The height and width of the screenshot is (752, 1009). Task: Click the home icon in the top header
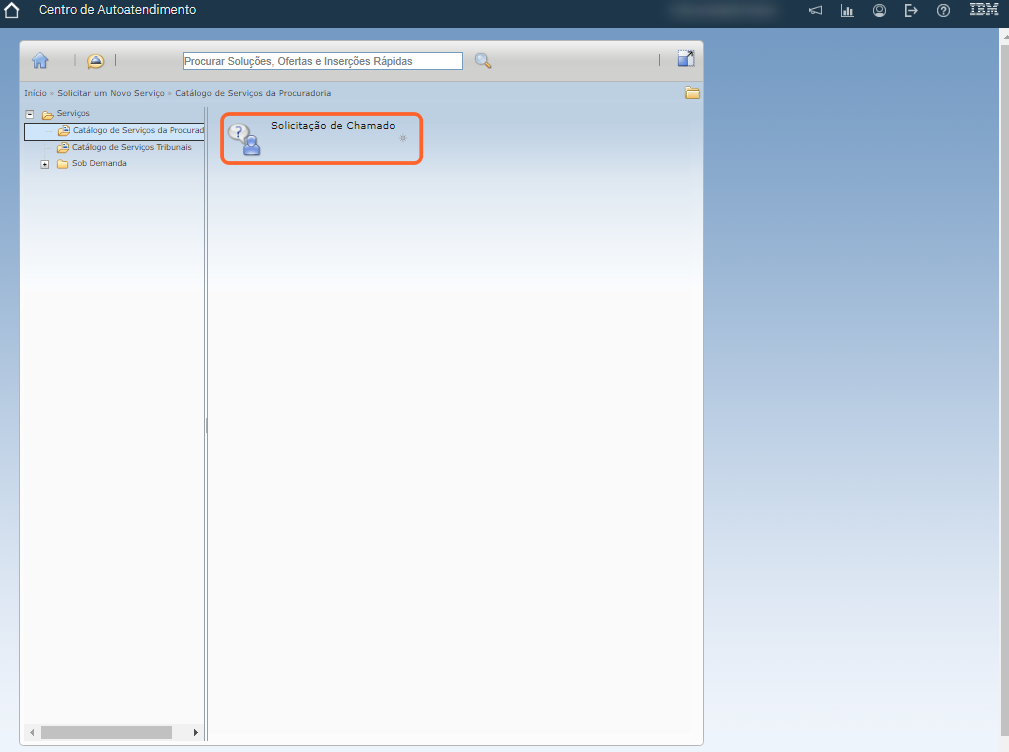coord(12,11)
